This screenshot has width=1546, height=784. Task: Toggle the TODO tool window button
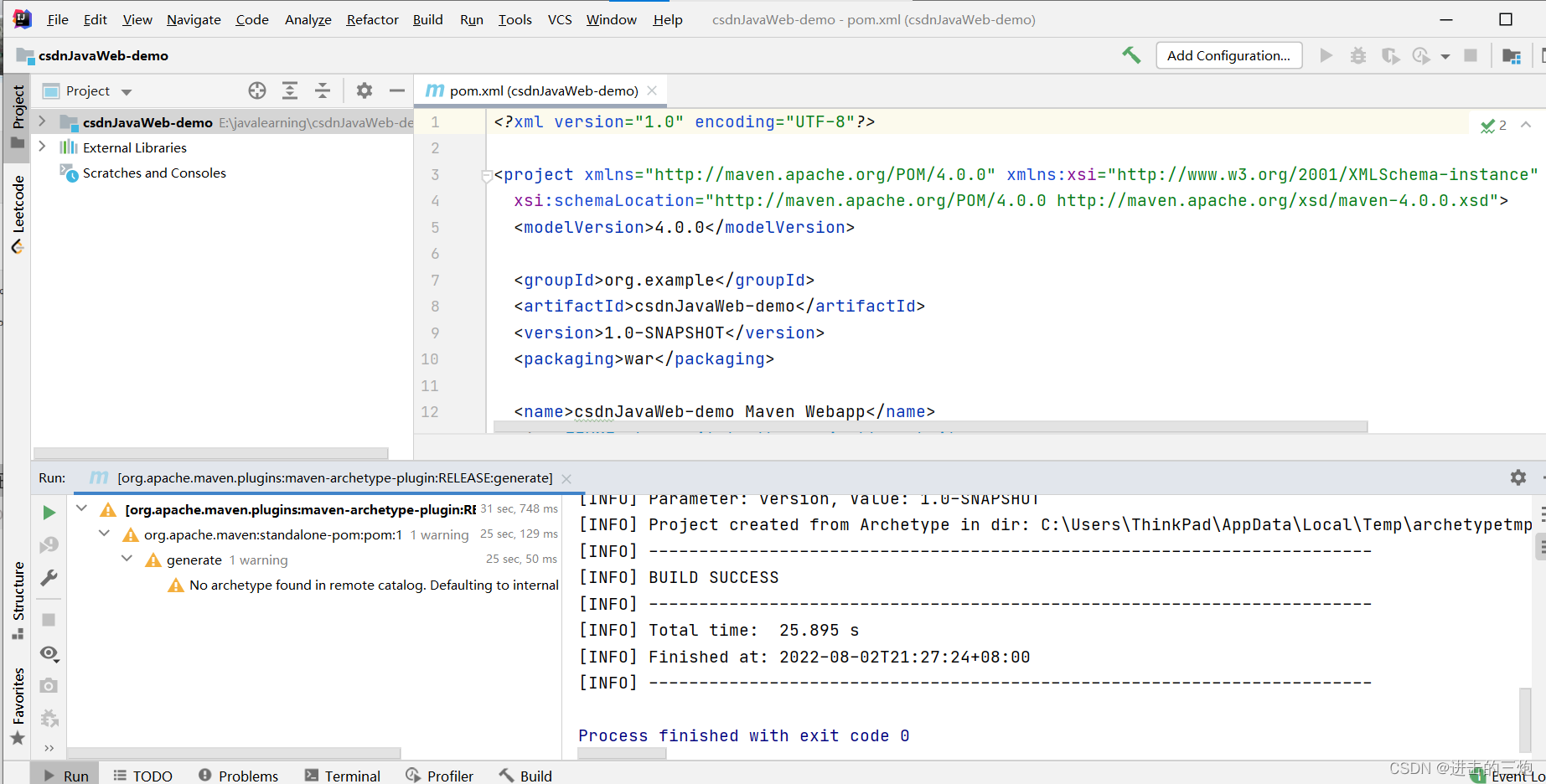click(142, 776)
